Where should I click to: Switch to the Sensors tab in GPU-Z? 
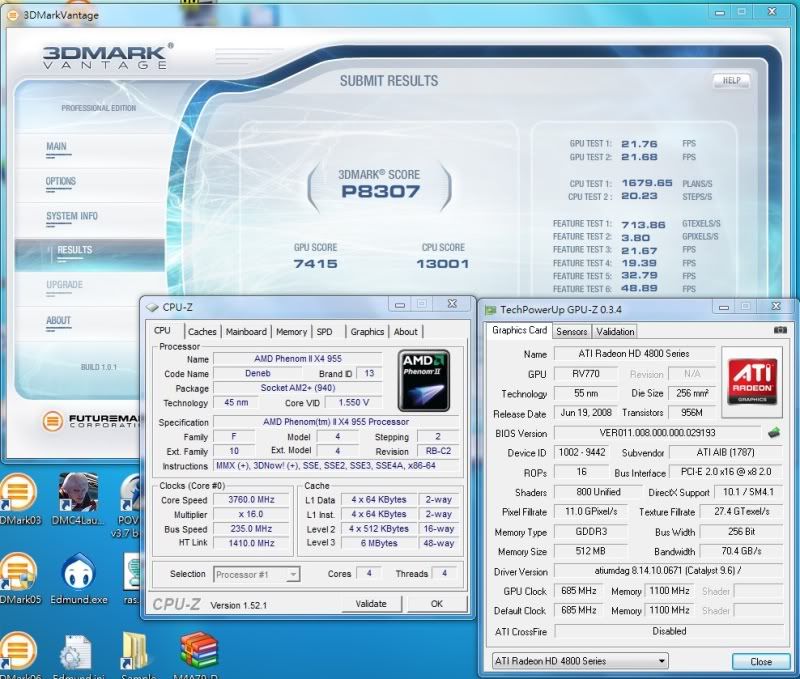coord(571,332)
